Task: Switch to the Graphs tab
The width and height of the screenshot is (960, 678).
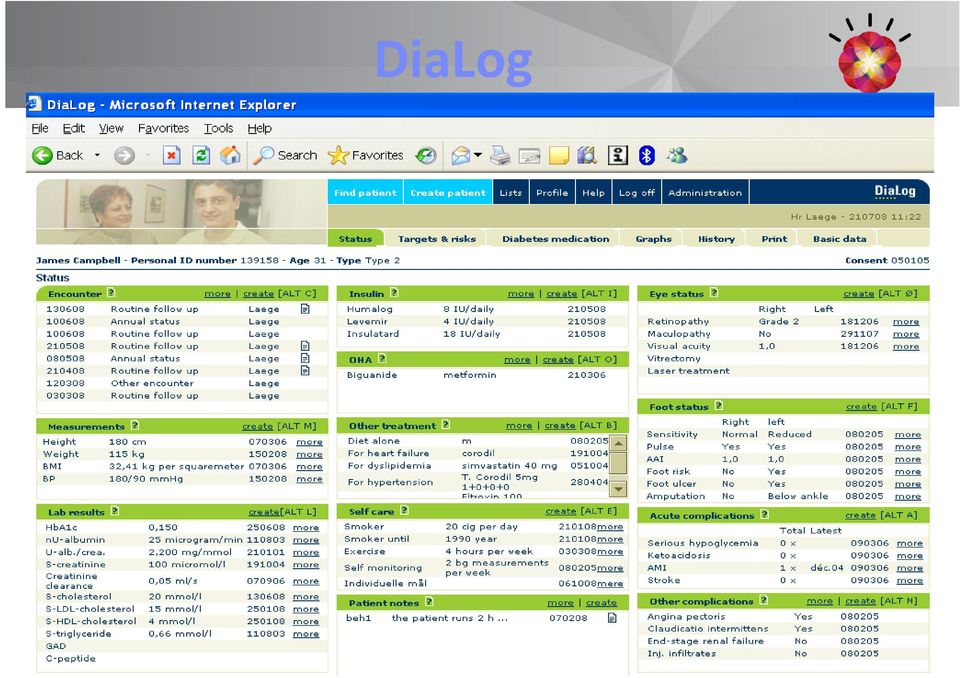Action: pyautogui.click(x=653, y=239)
